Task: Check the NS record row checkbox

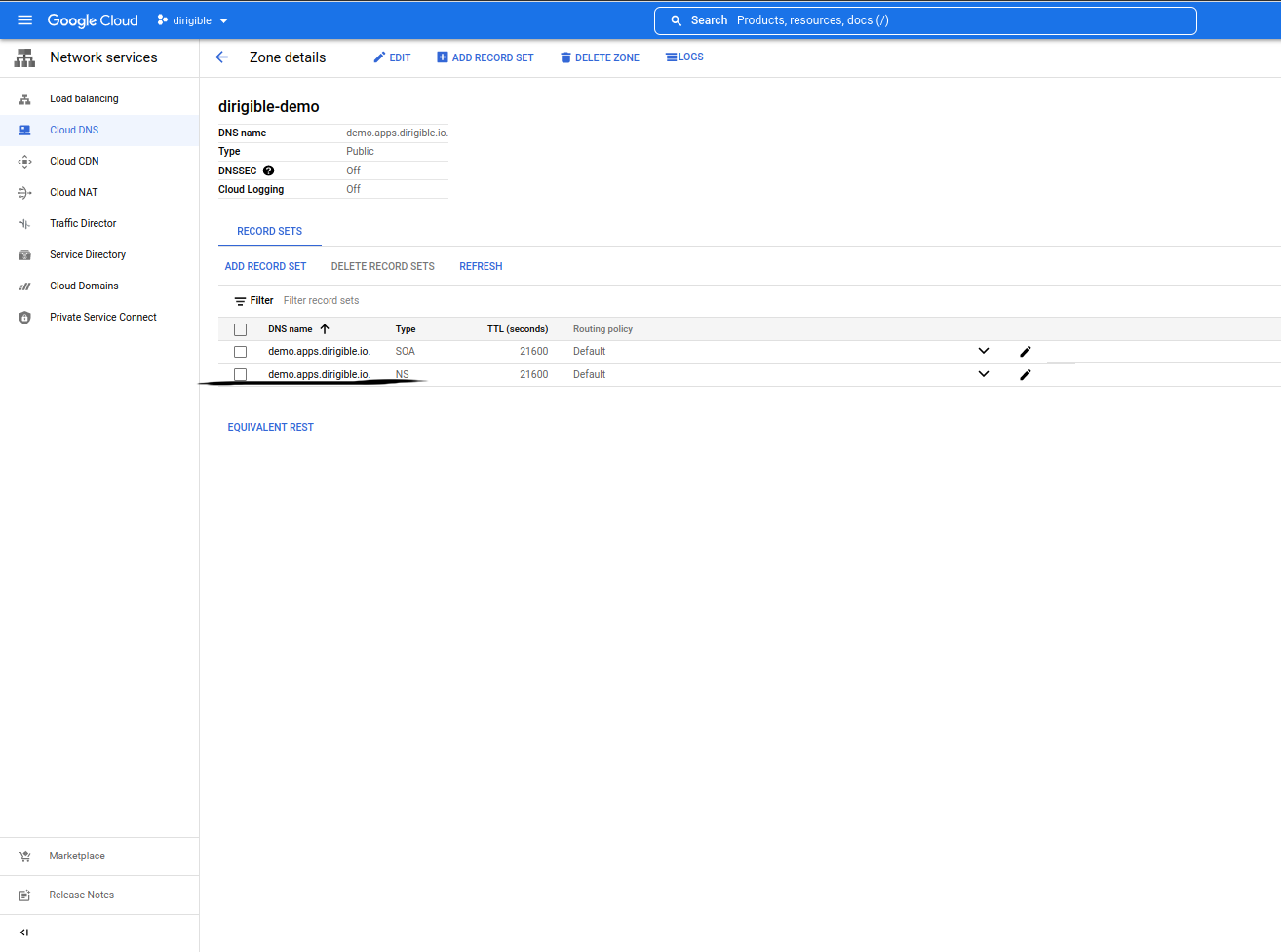Action: pos(240,375)
